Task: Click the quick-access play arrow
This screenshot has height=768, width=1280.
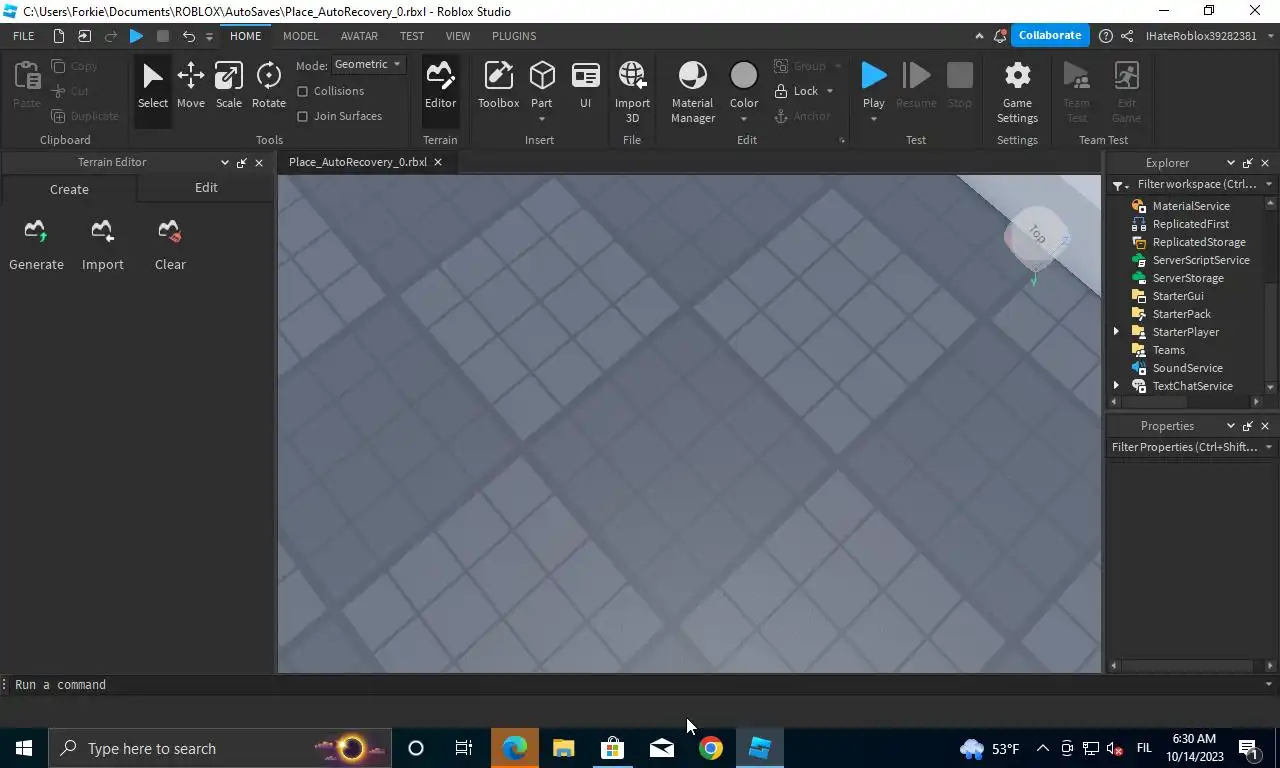Action: point(136,36)
